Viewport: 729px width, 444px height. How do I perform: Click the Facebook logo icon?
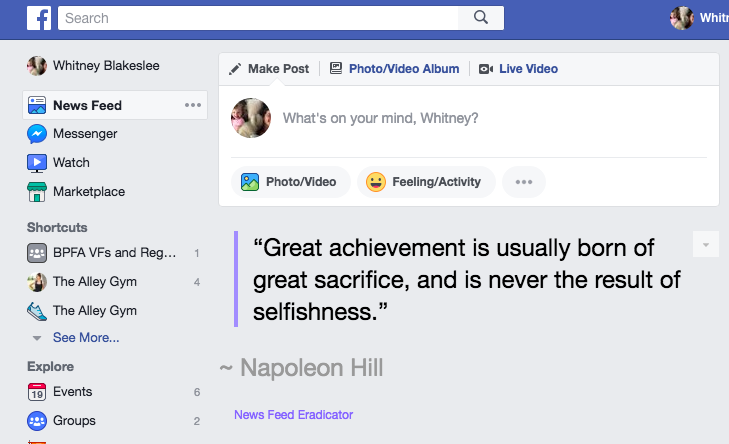pos(39,18)
